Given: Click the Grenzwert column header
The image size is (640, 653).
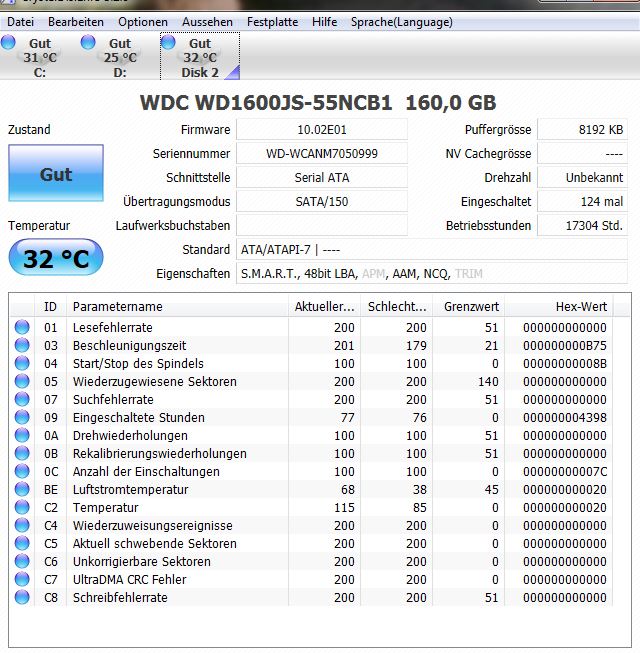Looking at the screenshot, I should (x=469, y=307).
